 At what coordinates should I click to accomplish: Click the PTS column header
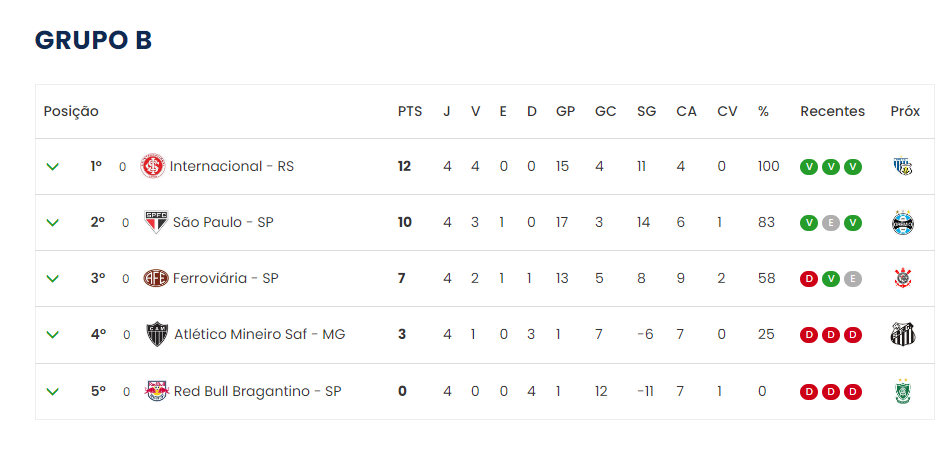point(410,111)
